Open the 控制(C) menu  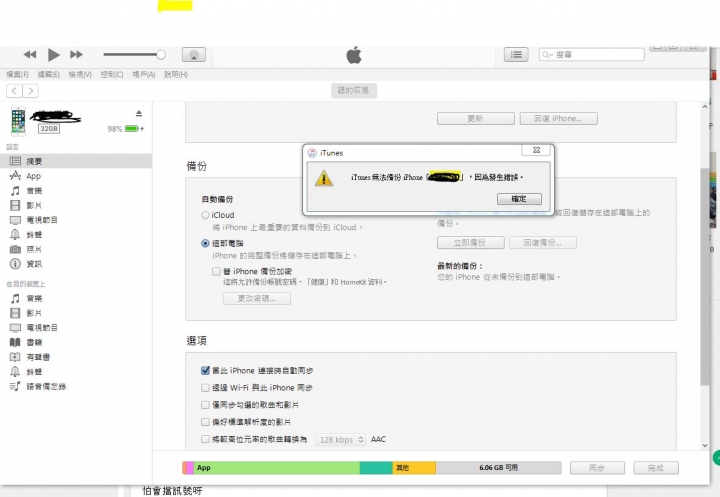point(112,74)
